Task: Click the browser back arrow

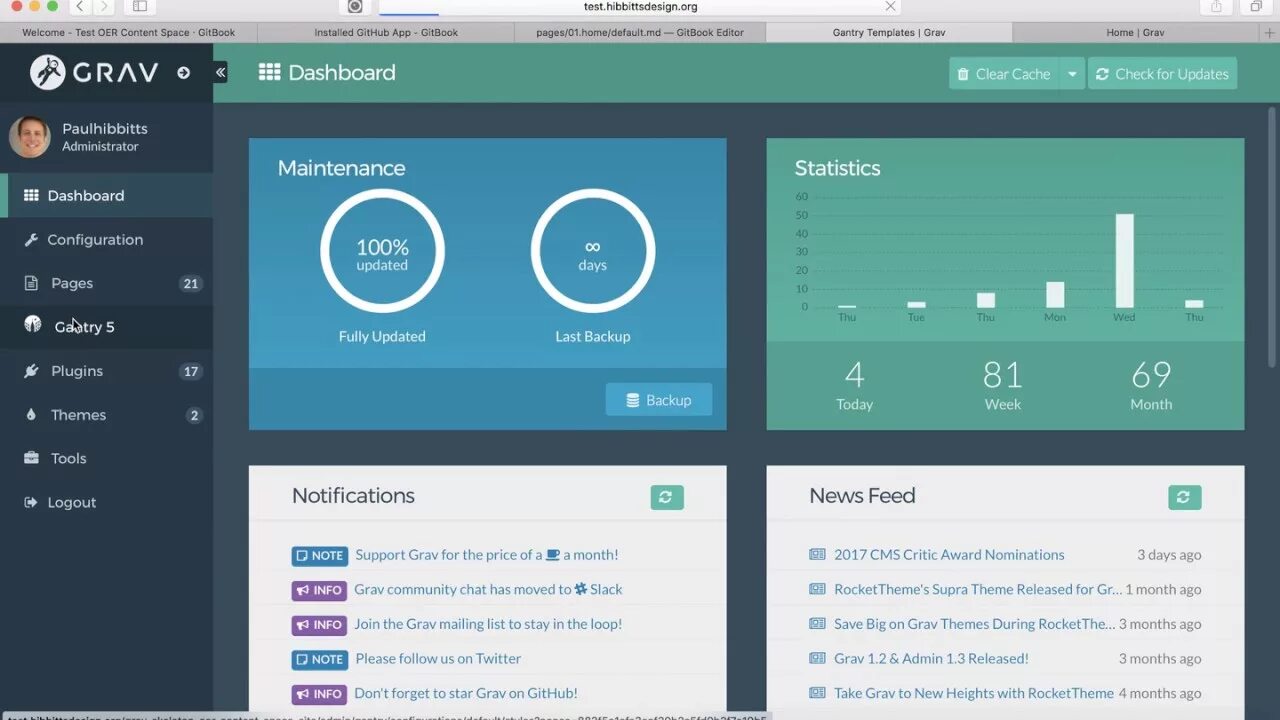Action: coord(80,6)
